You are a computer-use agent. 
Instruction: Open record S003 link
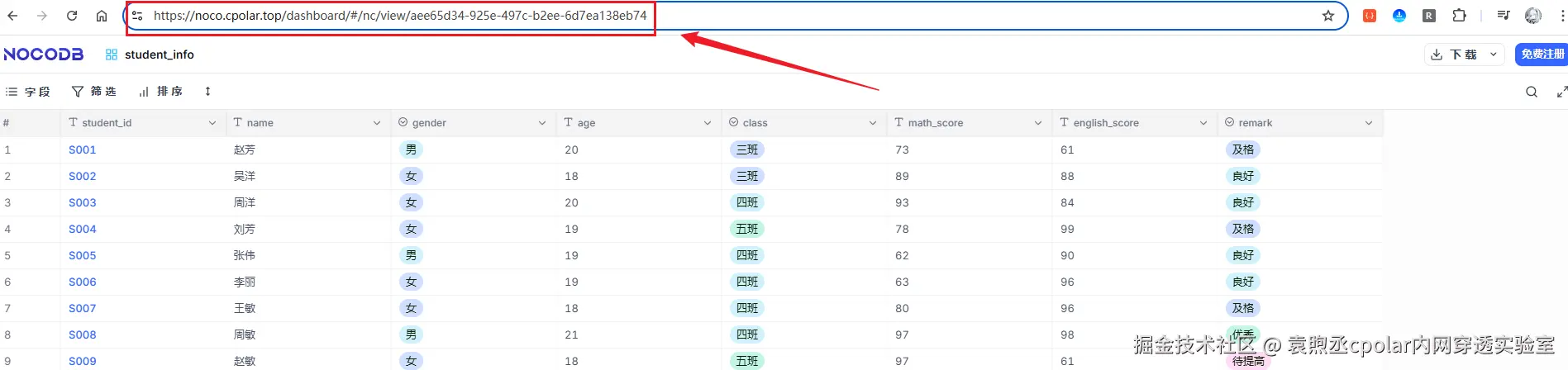pyautogui.click(x=83, y=202)
